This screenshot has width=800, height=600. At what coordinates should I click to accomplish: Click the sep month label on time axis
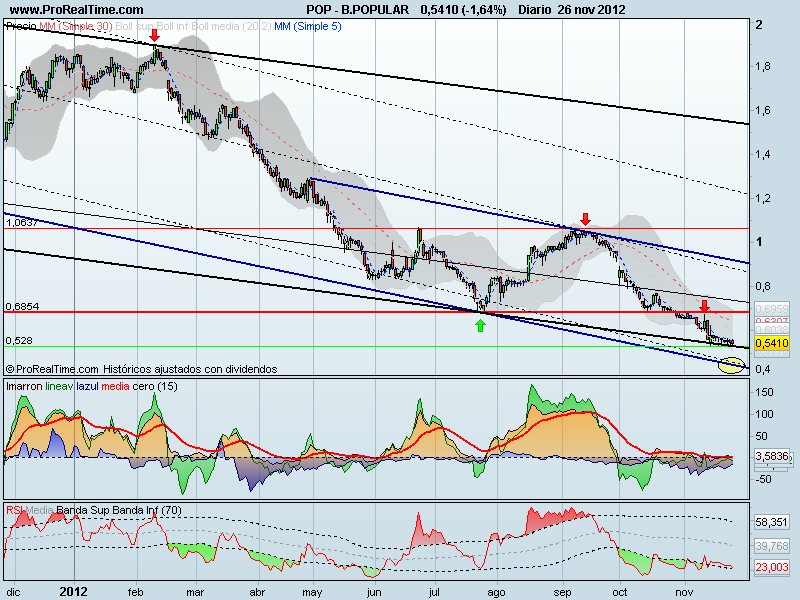click(x=563, y=592)
